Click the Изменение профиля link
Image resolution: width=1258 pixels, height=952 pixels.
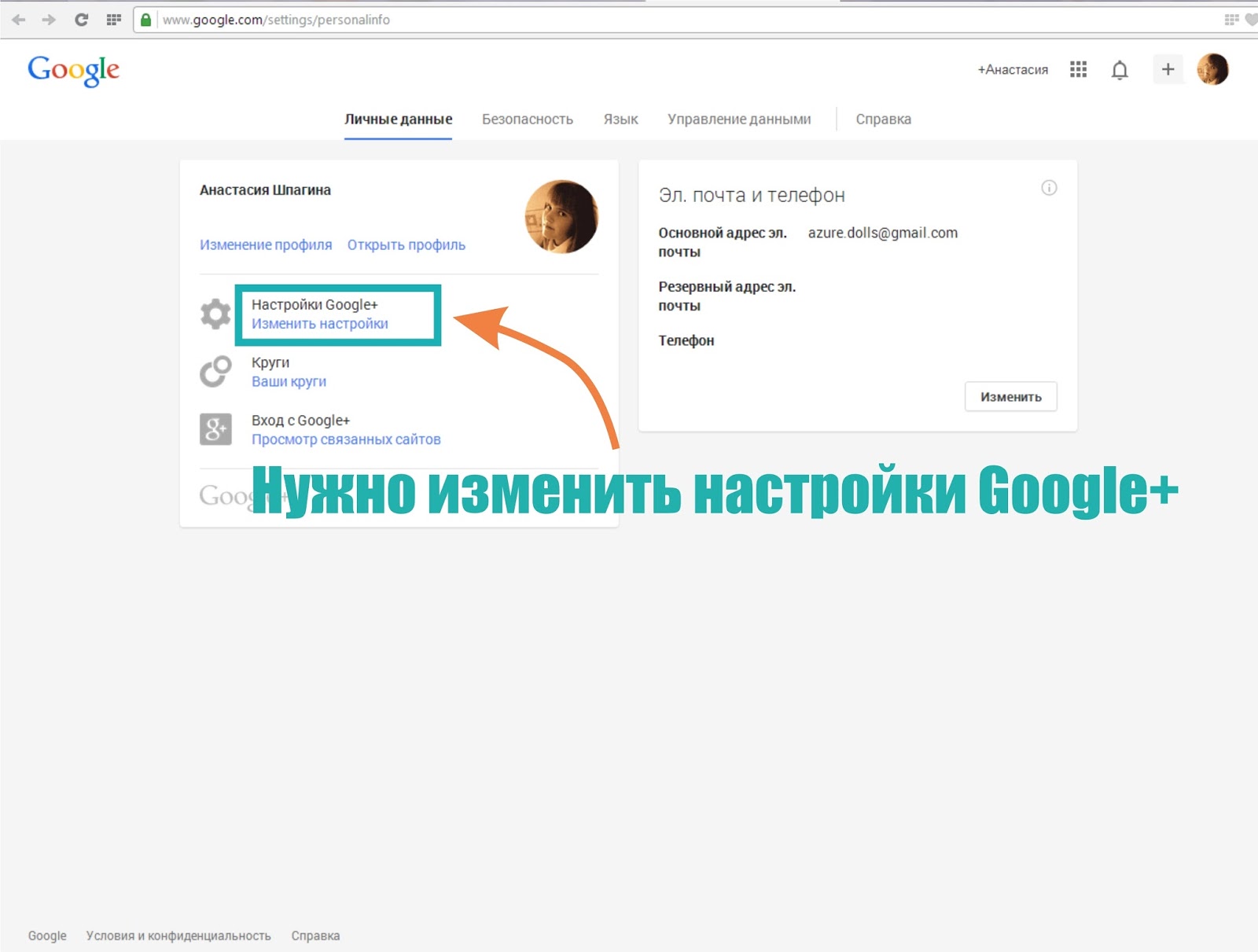coord(266,244)
